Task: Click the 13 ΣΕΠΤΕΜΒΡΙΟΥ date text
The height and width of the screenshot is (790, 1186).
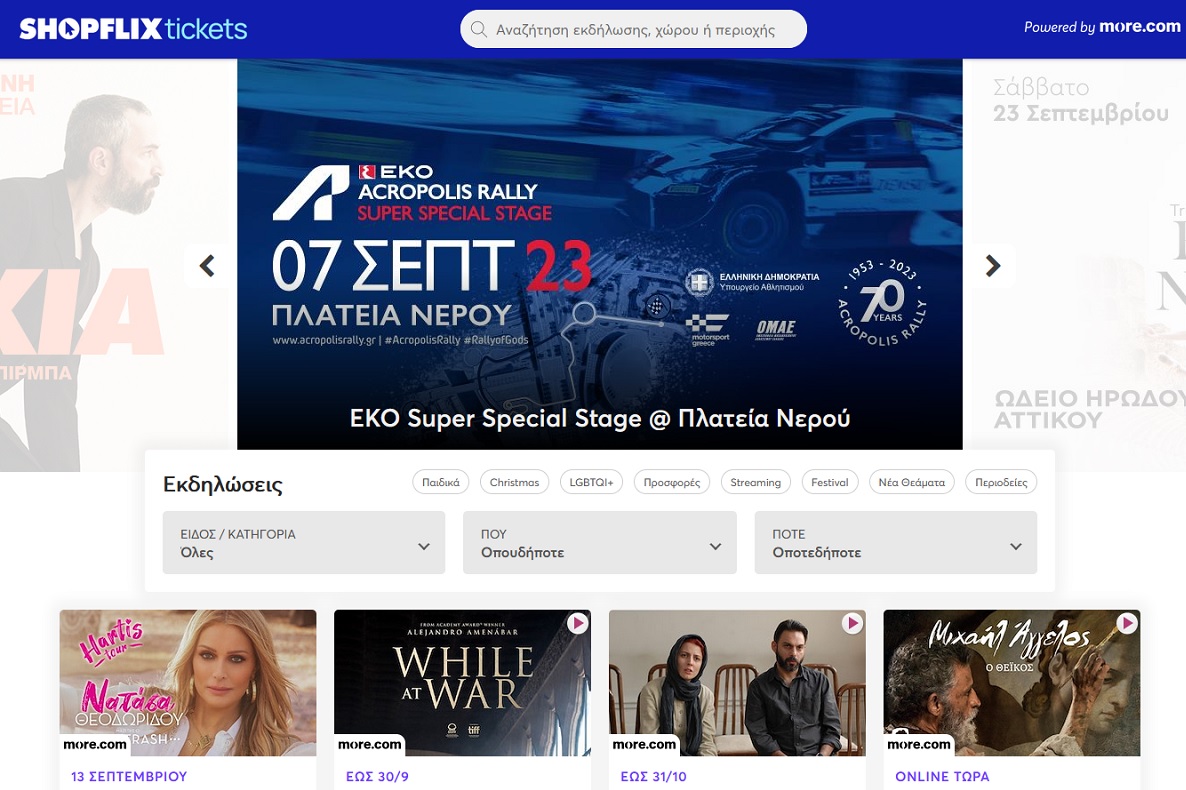Action: (x=129, y=776)
